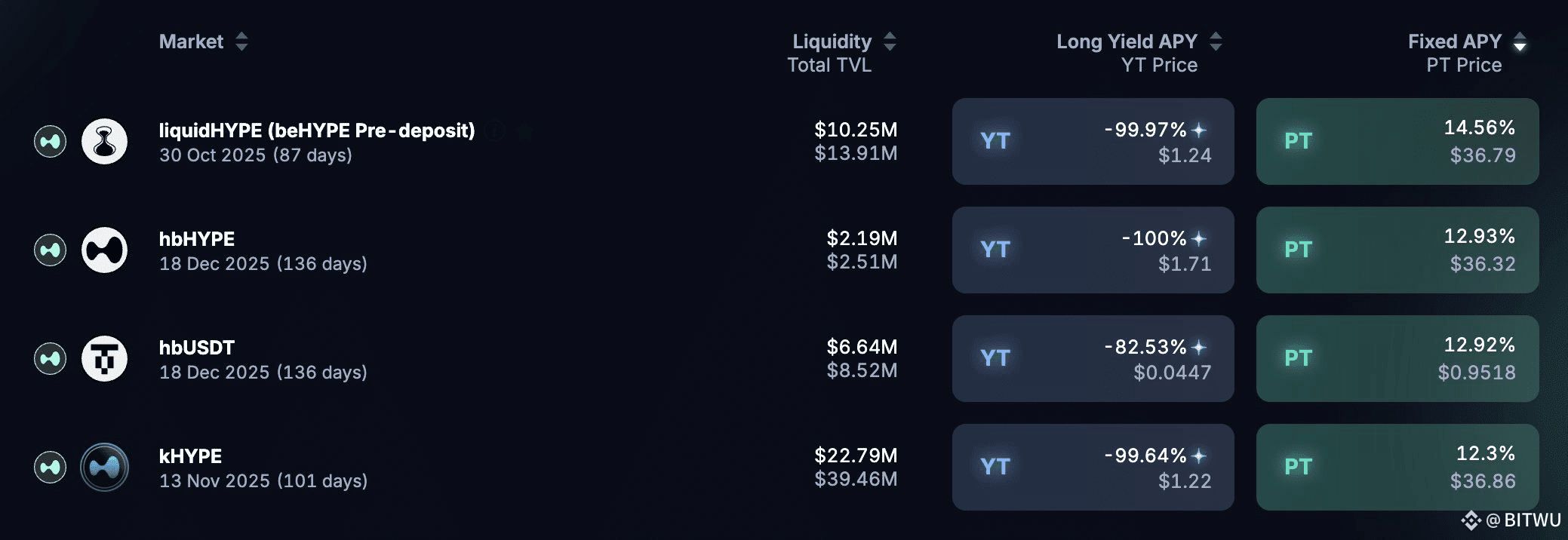Viewport: 1568px width, 540px height.
Task: Select the hbHYPE PT card with 12.93% APY
Action: [x=1397, y=250]
